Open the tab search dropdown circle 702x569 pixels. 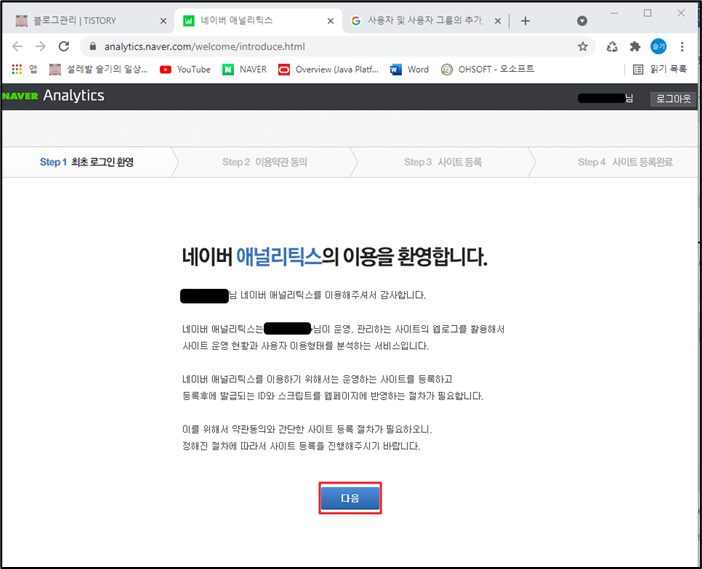click(582, 21)
